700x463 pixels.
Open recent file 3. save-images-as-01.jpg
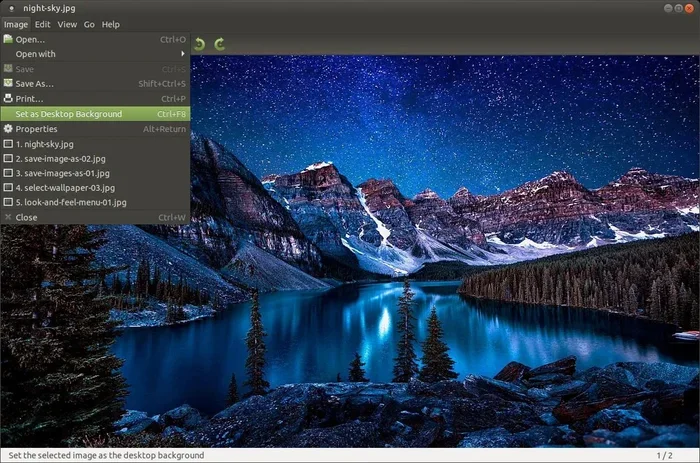[95, 173]
